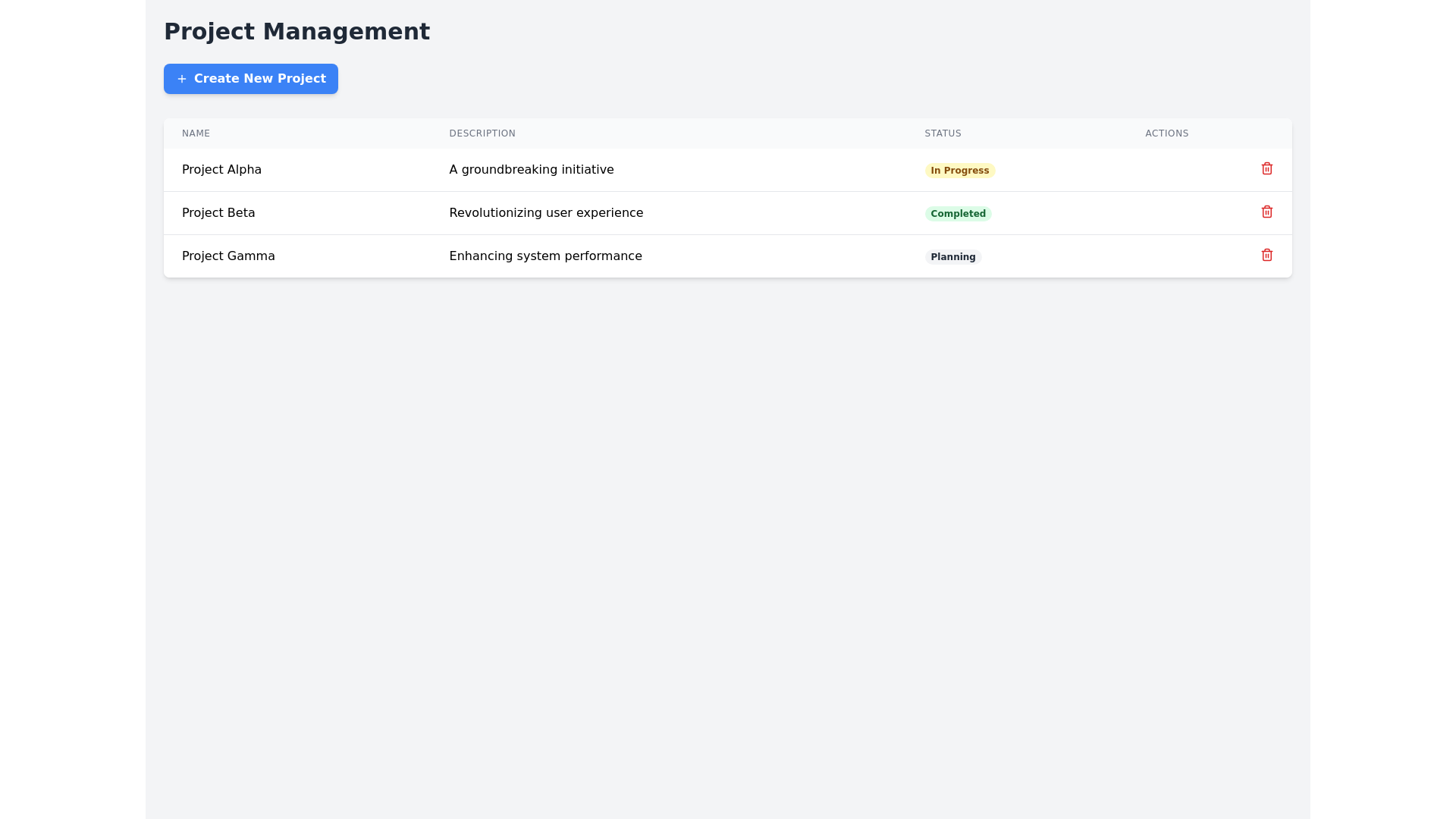The image size is (1456, 819).
Task: Click 'Revolutionizing user experience' description
Action: (x=546, y=213)
